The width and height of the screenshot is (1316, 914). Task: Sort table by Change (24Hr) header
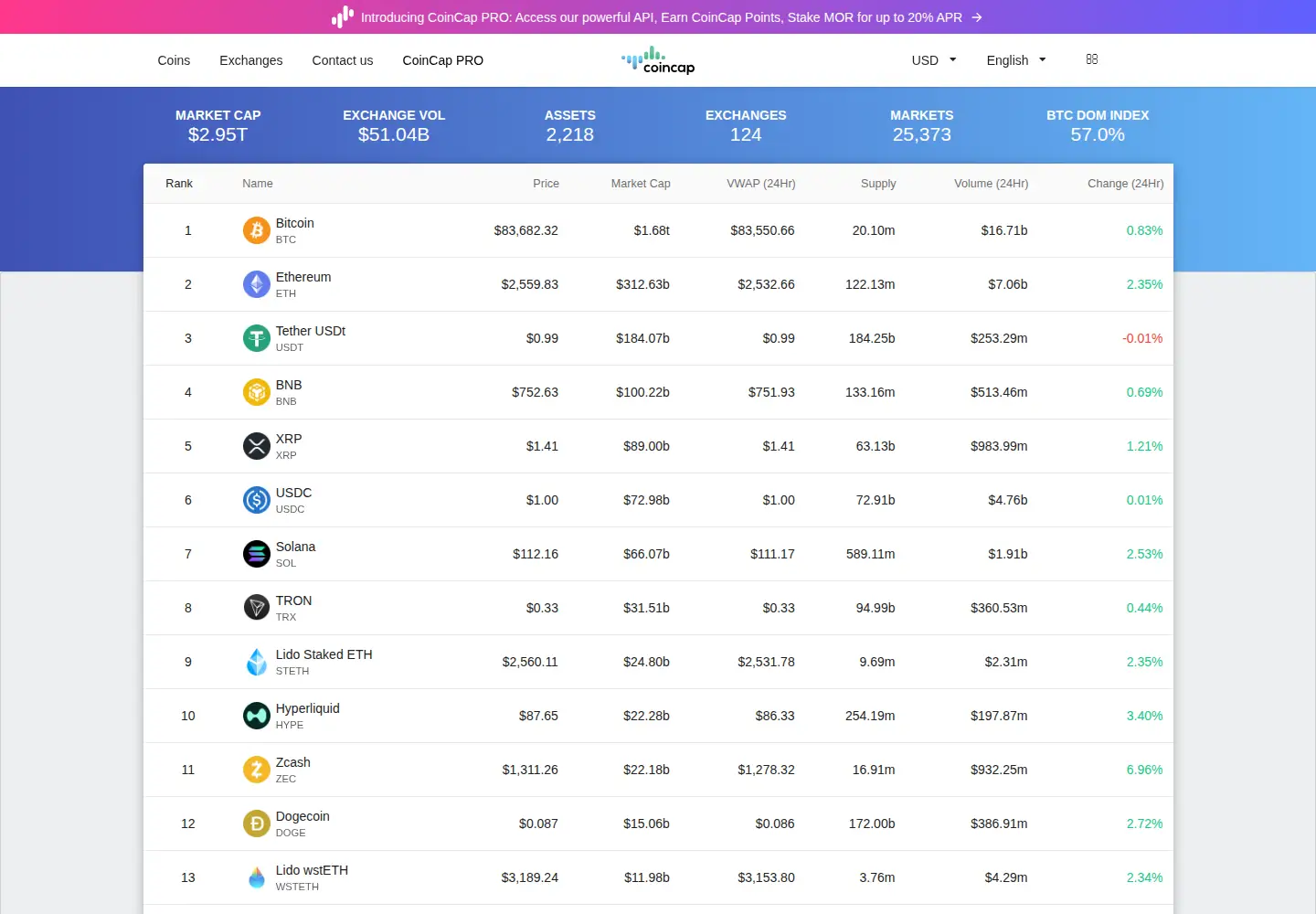(1126, 184)
